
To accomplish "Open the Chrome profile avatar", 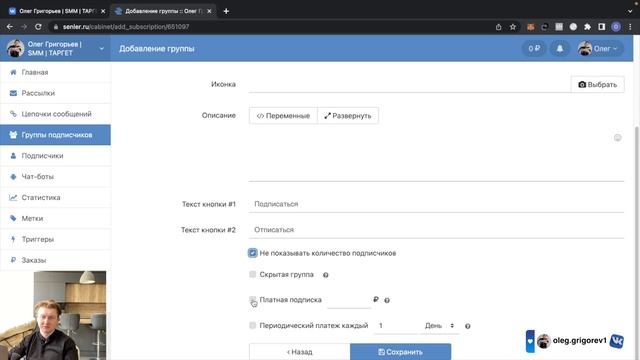I will click(x=616, y=27).
